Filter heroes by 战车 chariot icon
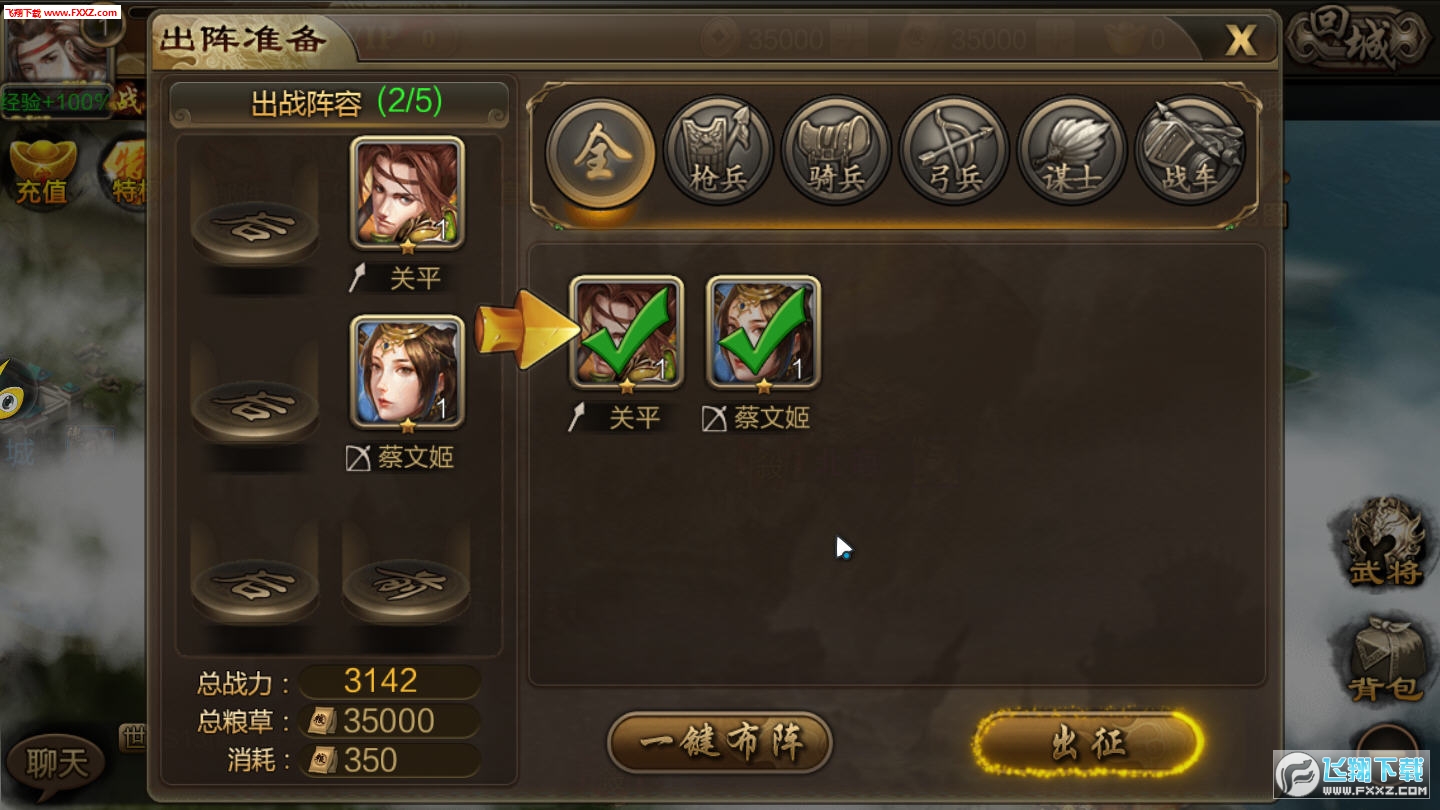This screenshot has width=1440, height=810. tap(1191, 150)
